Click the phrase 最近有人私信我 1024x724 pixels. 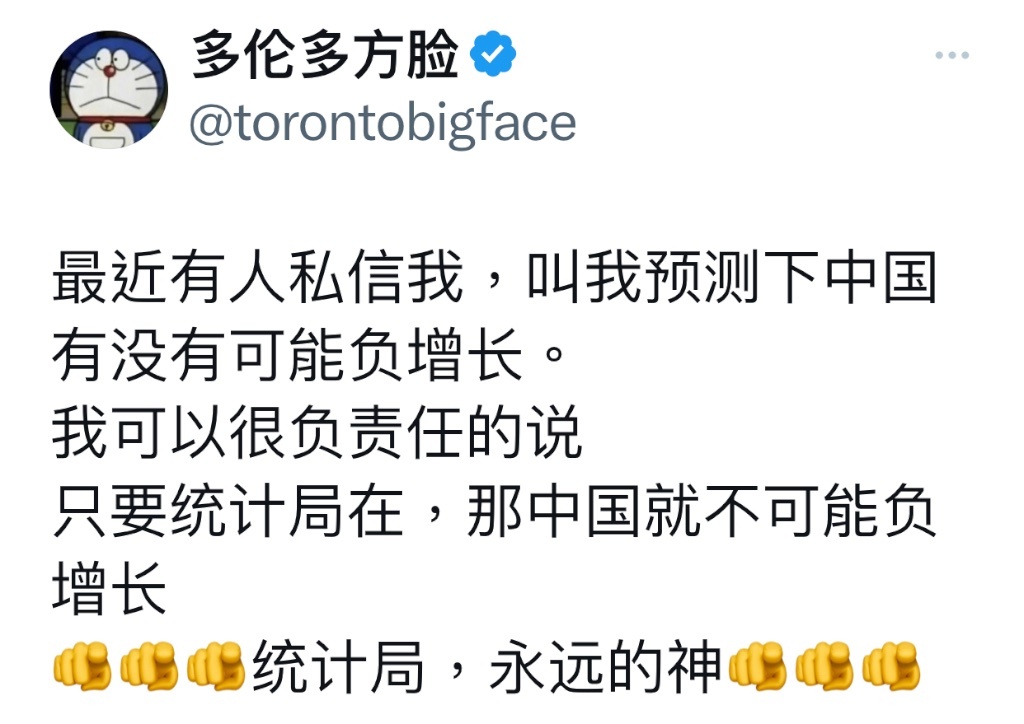(x=259, y=278)
